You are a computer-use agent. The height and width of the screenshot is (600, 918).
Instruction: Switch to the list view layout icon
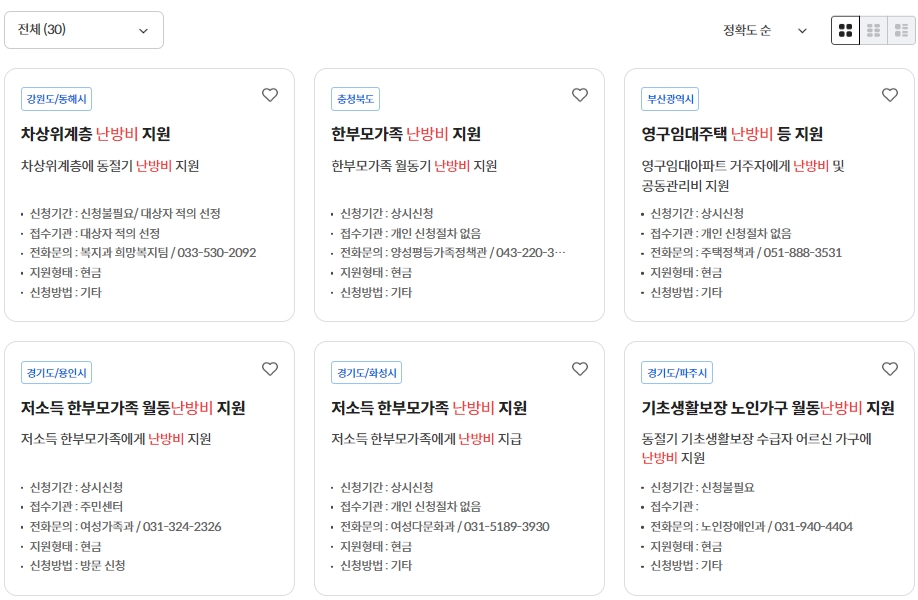pos(901,30)
